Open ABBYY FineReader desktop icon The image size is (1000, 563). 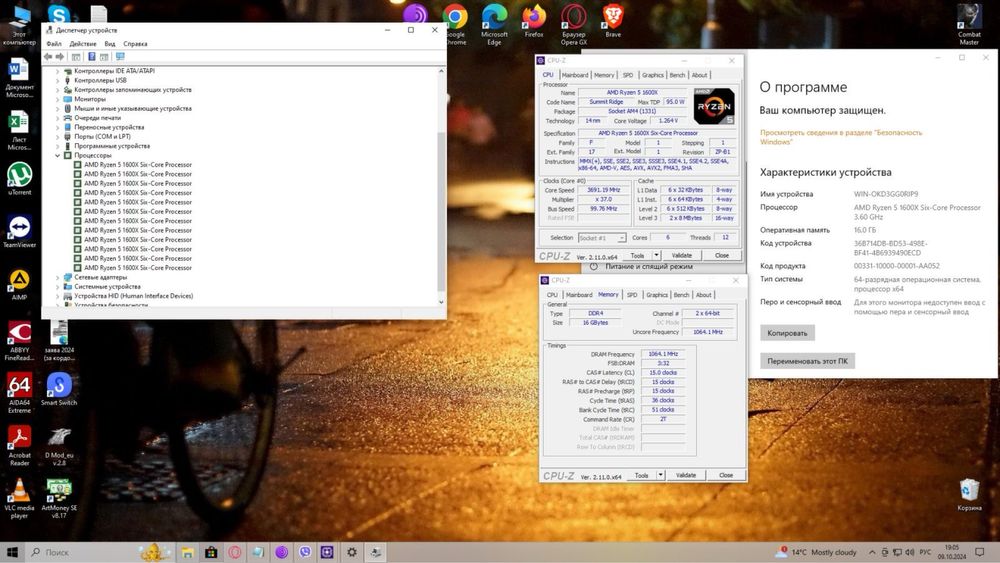click(19, 340)
